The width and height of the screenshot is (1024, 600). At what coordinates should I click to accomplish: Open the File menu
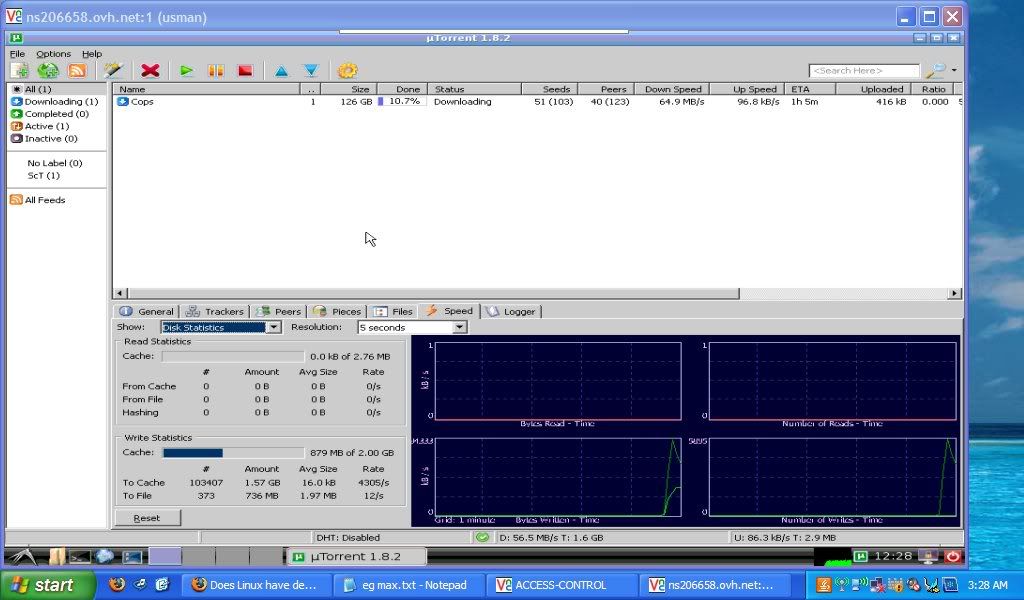(18, 54)
